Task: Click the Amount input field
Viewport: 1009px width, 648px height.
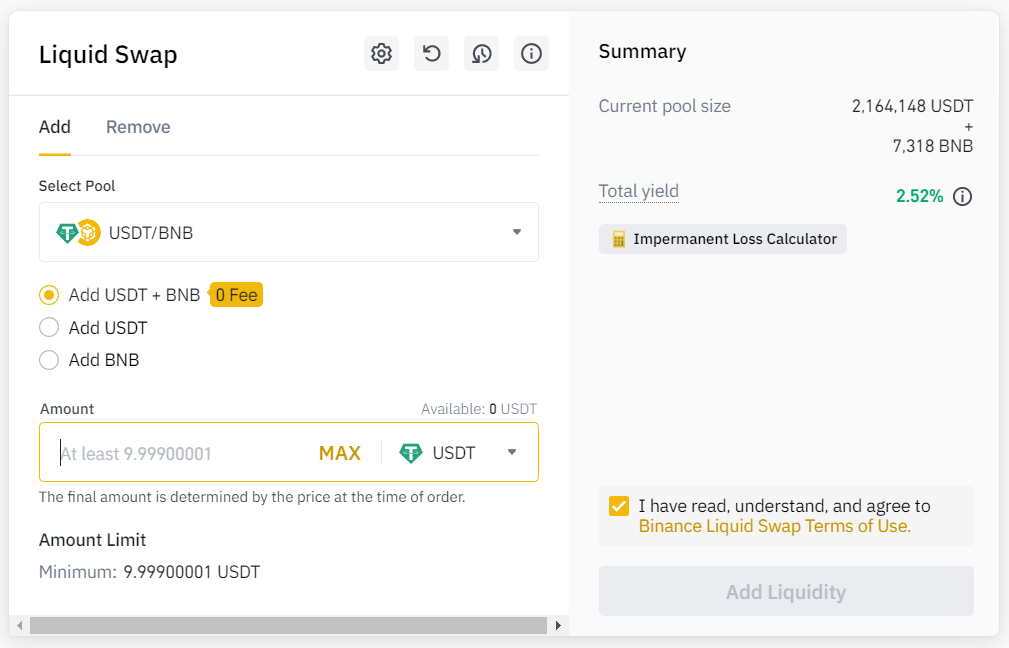Action: (x=180, y=453)
